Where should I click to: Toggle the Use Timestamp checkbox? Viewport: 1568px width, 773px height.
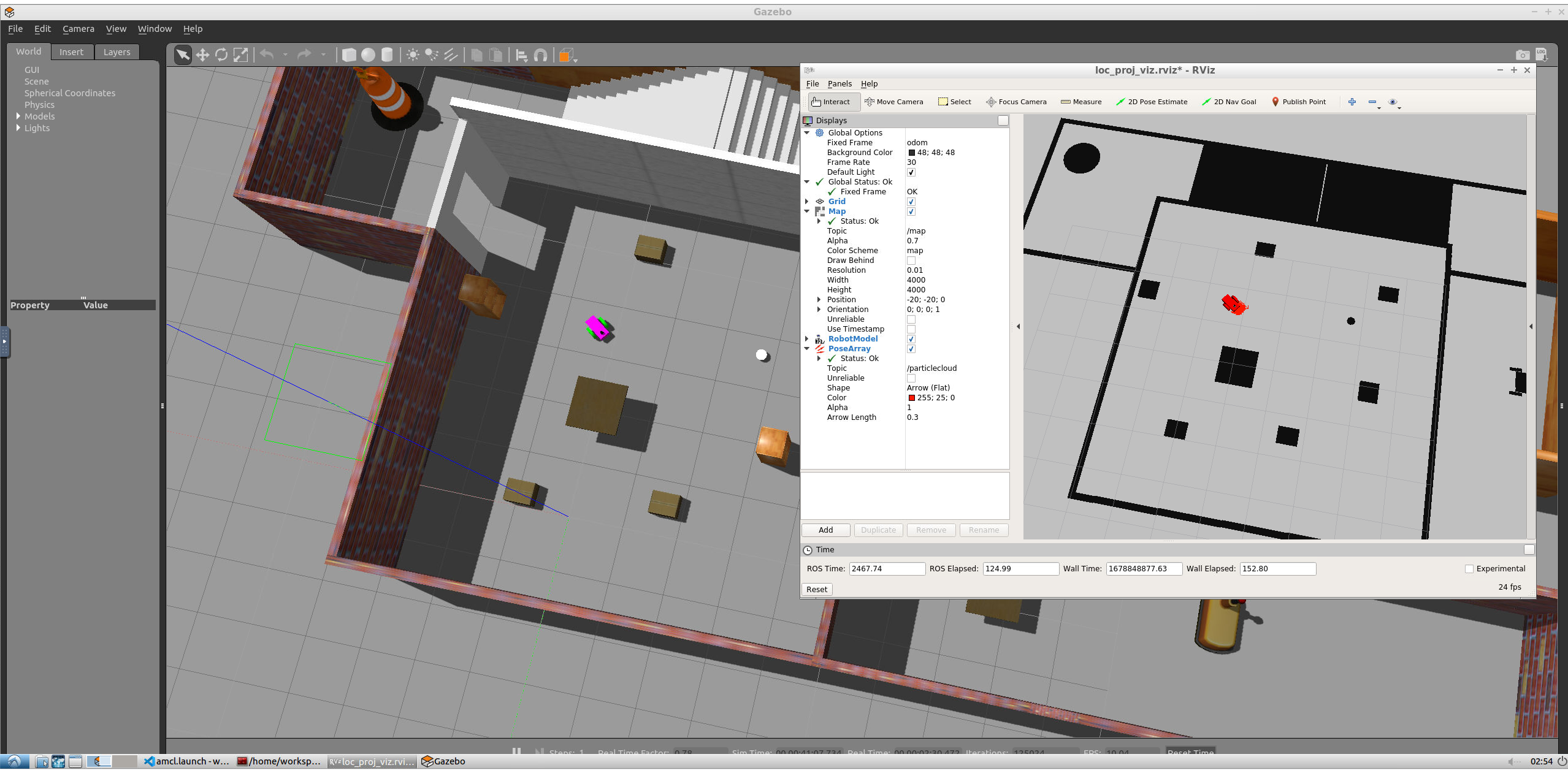[x=911, y=329]
